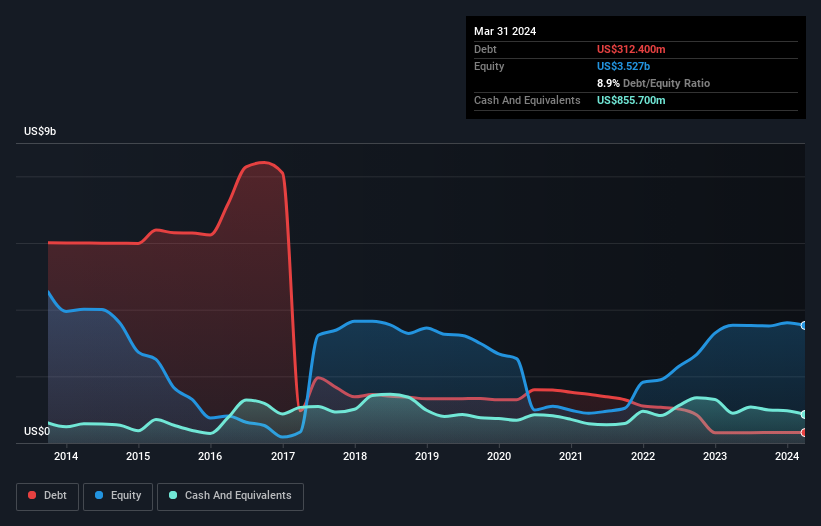Select the red Debt endpoint marker at 2024
Image resolution: width=821 pixels, height=526 pixels.
[804, 433]
